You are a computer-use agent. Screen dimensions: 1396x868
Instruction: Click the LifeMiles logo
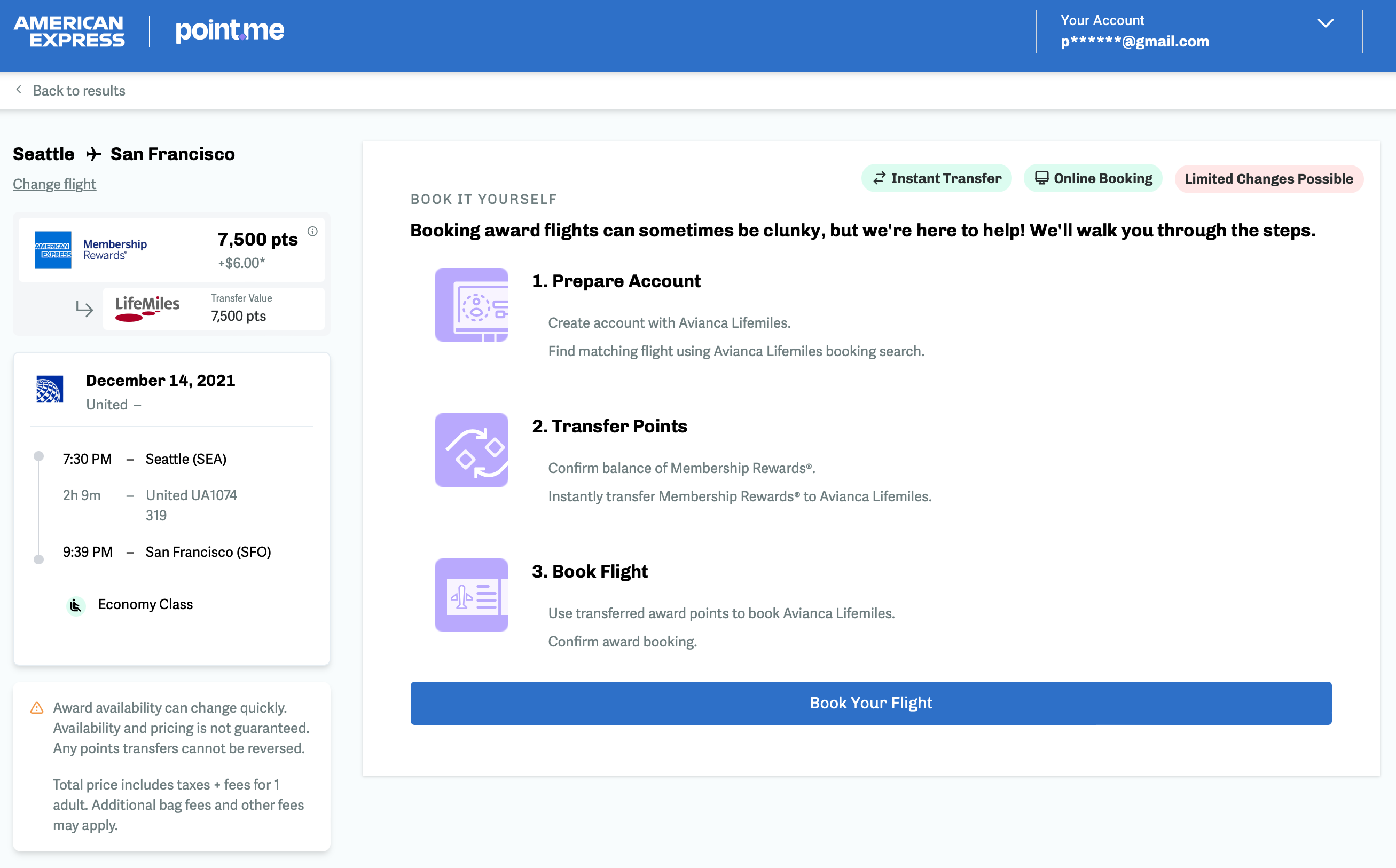click(147, 308)
